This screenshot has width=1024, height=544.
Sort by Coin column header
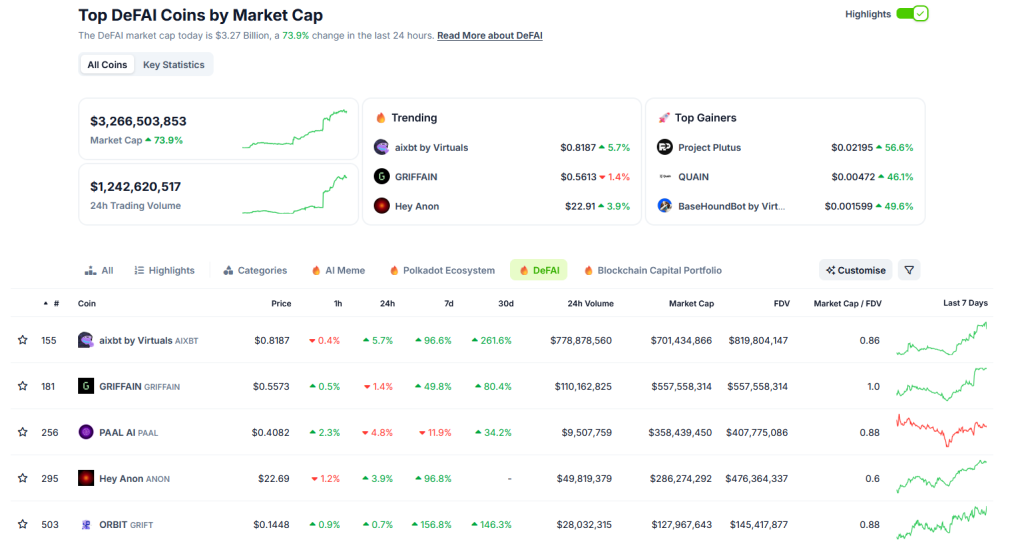tap(87, 303)
